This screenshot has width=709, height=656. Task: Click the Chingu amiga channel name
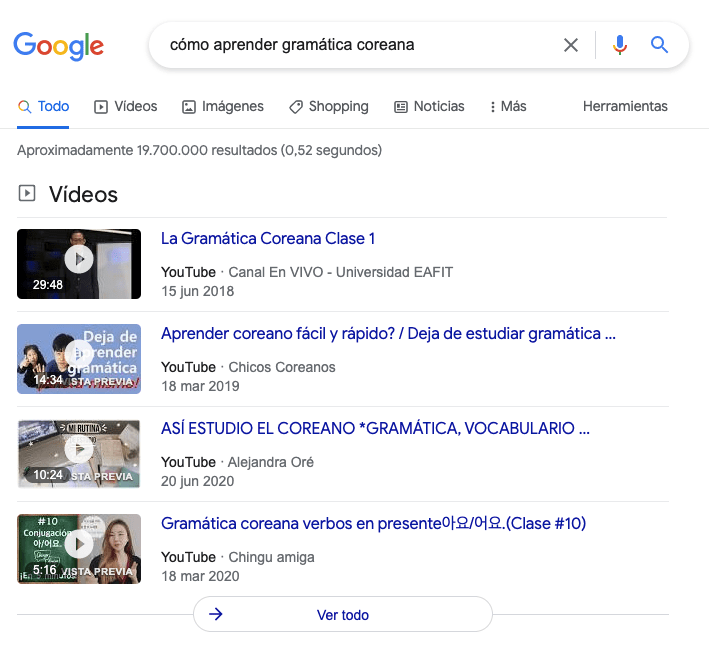(x=271, y=557)
